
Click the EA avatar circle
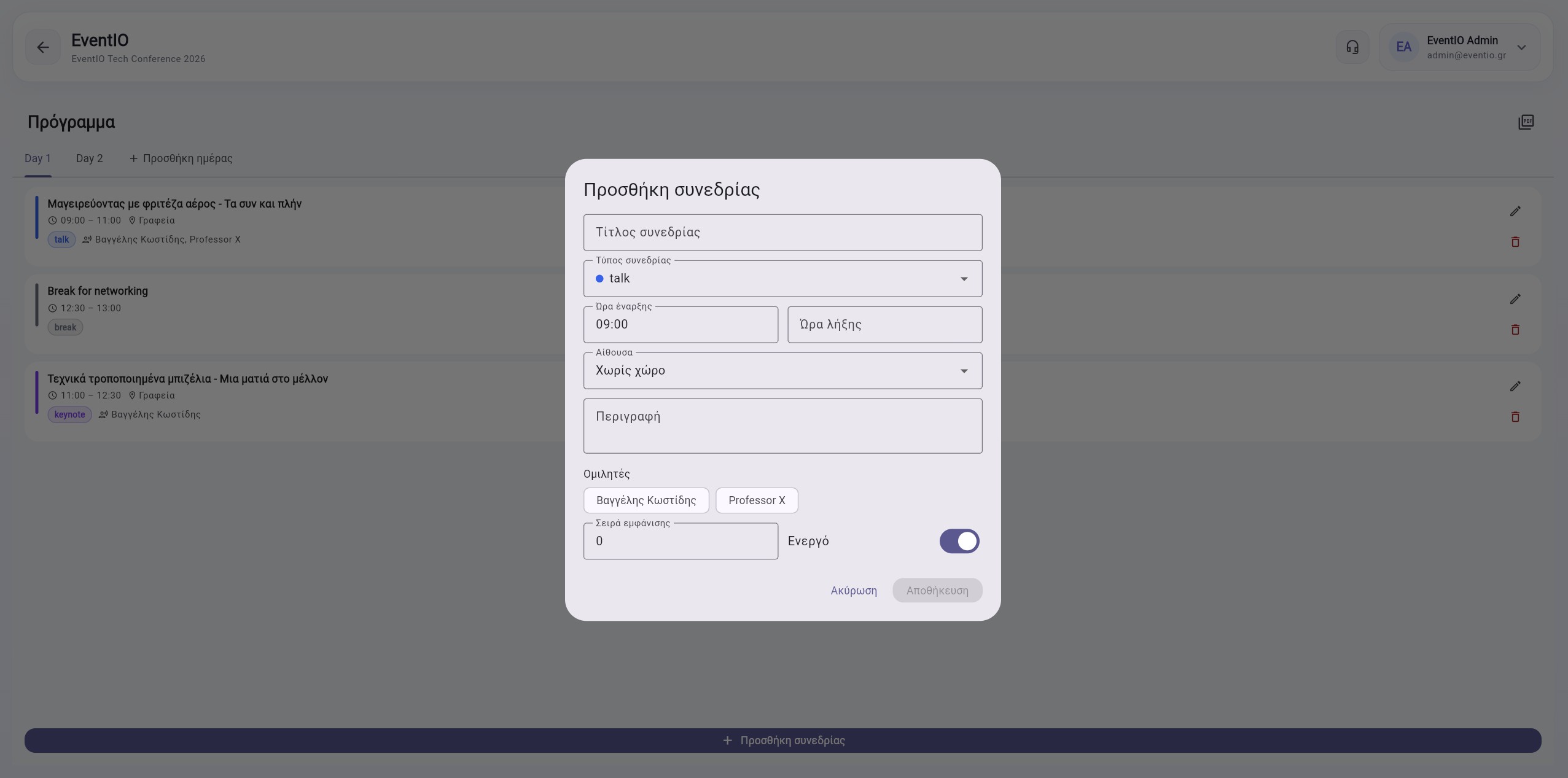tap(1403, 47)
